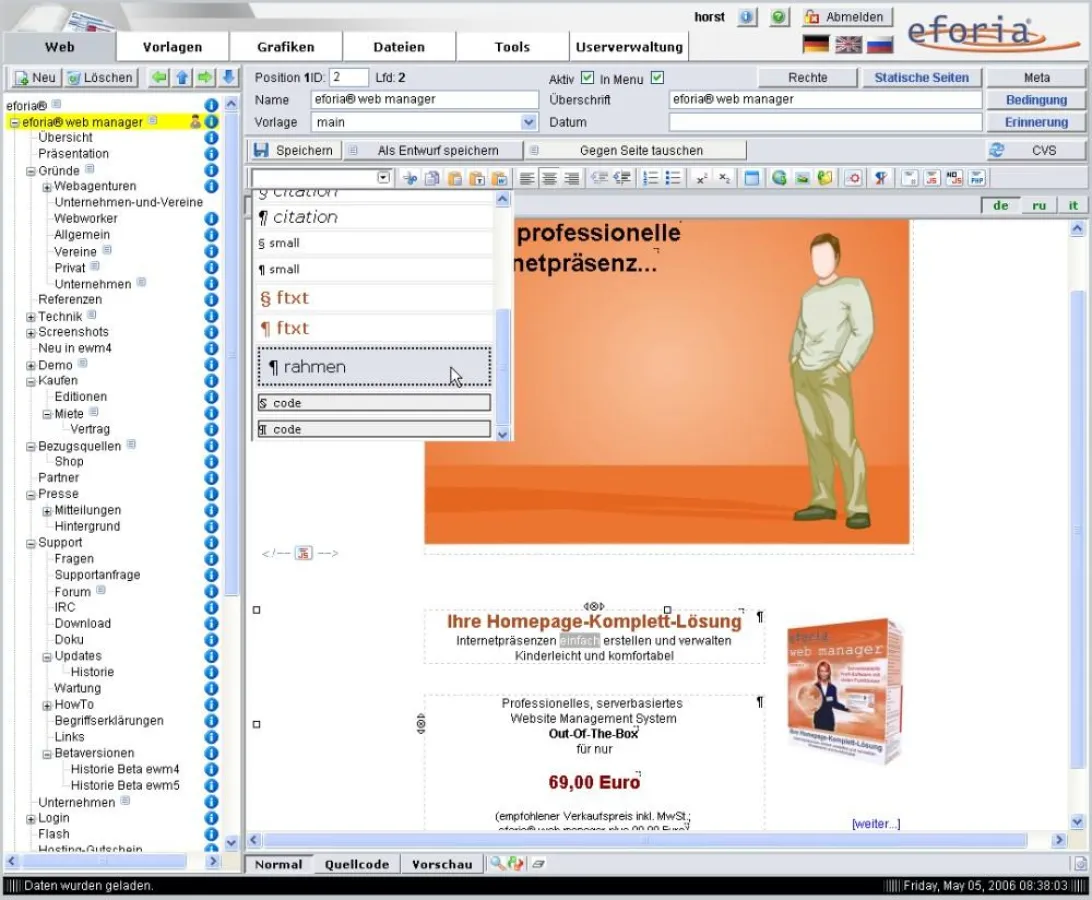Click the PHP icon in the editor toolbar
Image resolution: width=1092 pixels, height=900 pixels.
(976, 178)
